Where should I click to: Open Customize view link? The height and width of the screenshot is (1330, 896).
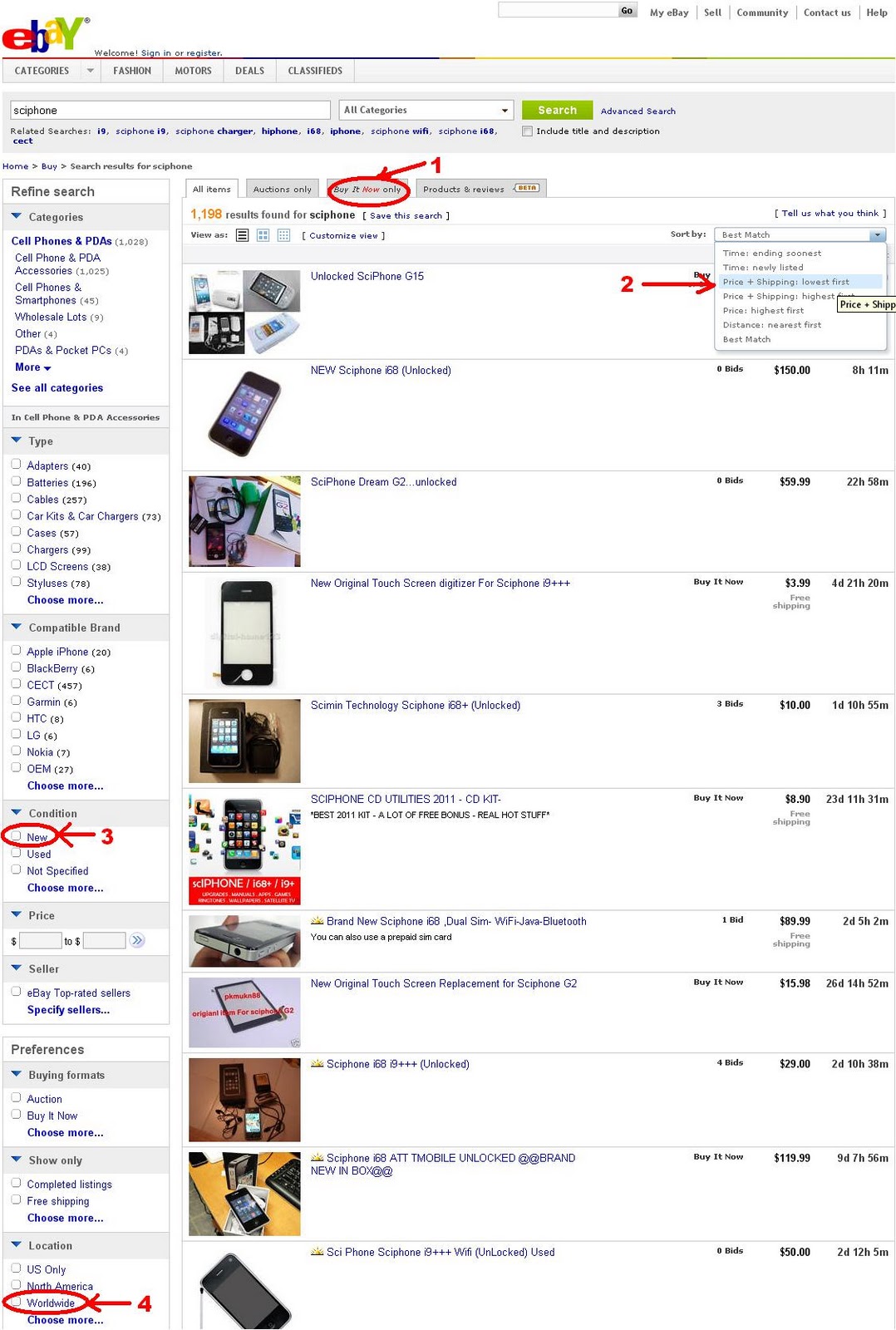point(343,236)
